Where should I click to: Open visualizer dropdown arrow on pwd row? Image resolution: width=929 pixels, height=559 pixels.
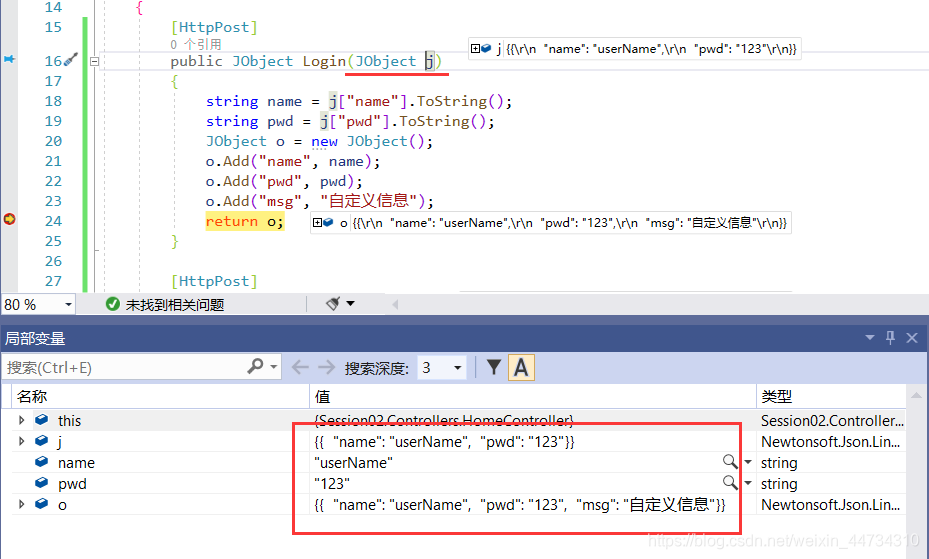pos(748,483)
